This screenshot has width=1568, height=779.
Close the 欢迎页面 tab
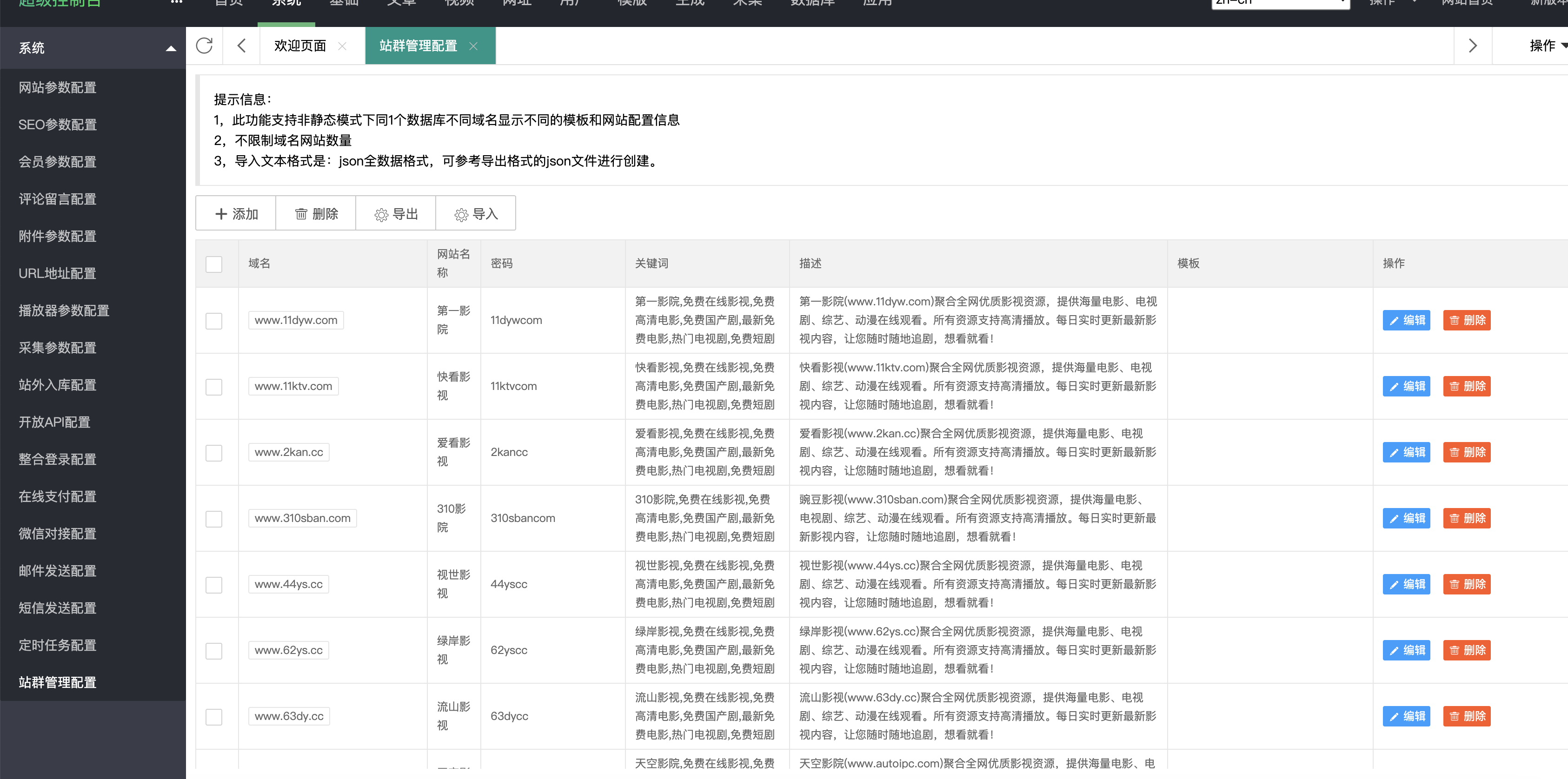pos(342,46)
